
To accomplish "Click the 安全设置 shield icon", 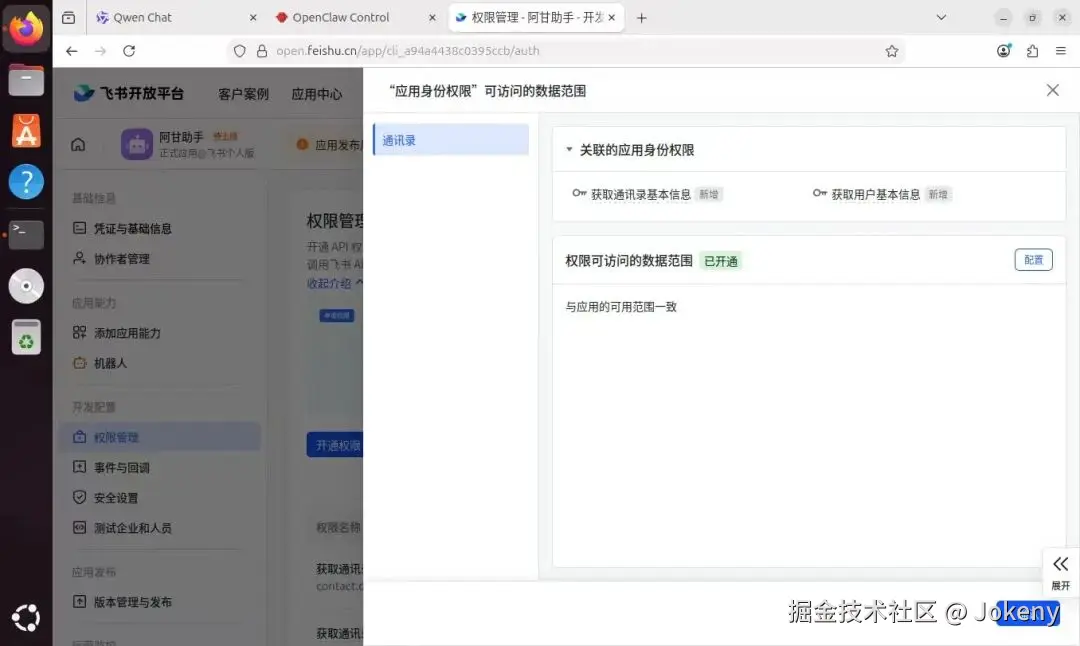I will [79, 497].
